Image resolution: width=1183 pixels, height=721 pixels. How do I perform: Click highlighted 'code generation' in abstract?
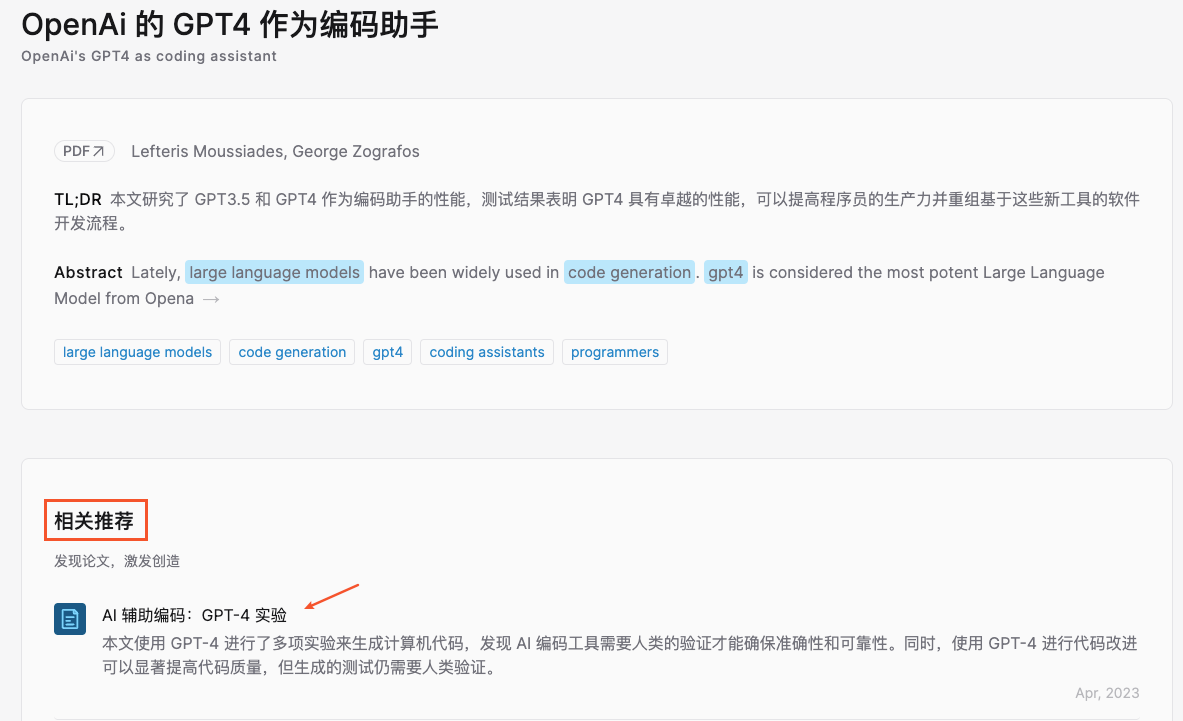pyautogui.click(x=629, y=272)
